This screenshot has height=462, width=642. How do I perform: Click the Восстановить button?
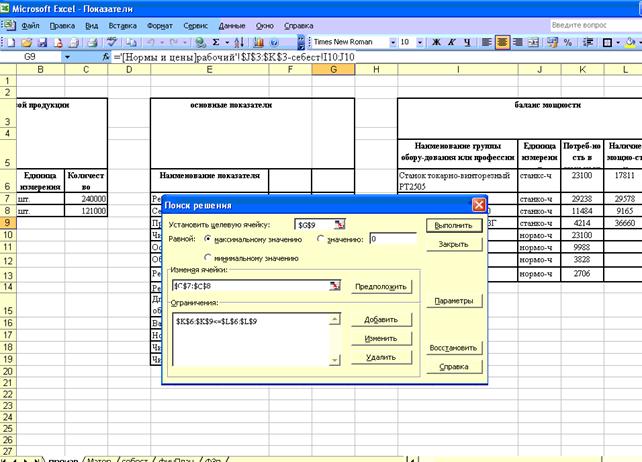tap(454, 348)
